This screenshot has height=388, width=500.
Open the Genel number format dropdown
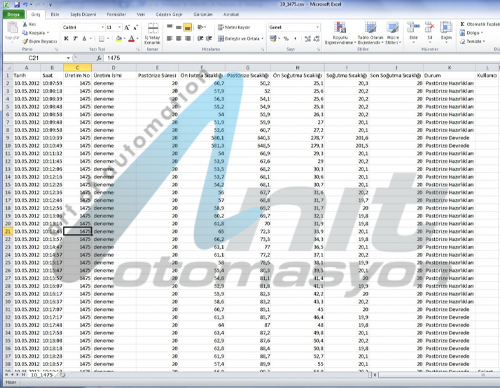tap(294, 27)
